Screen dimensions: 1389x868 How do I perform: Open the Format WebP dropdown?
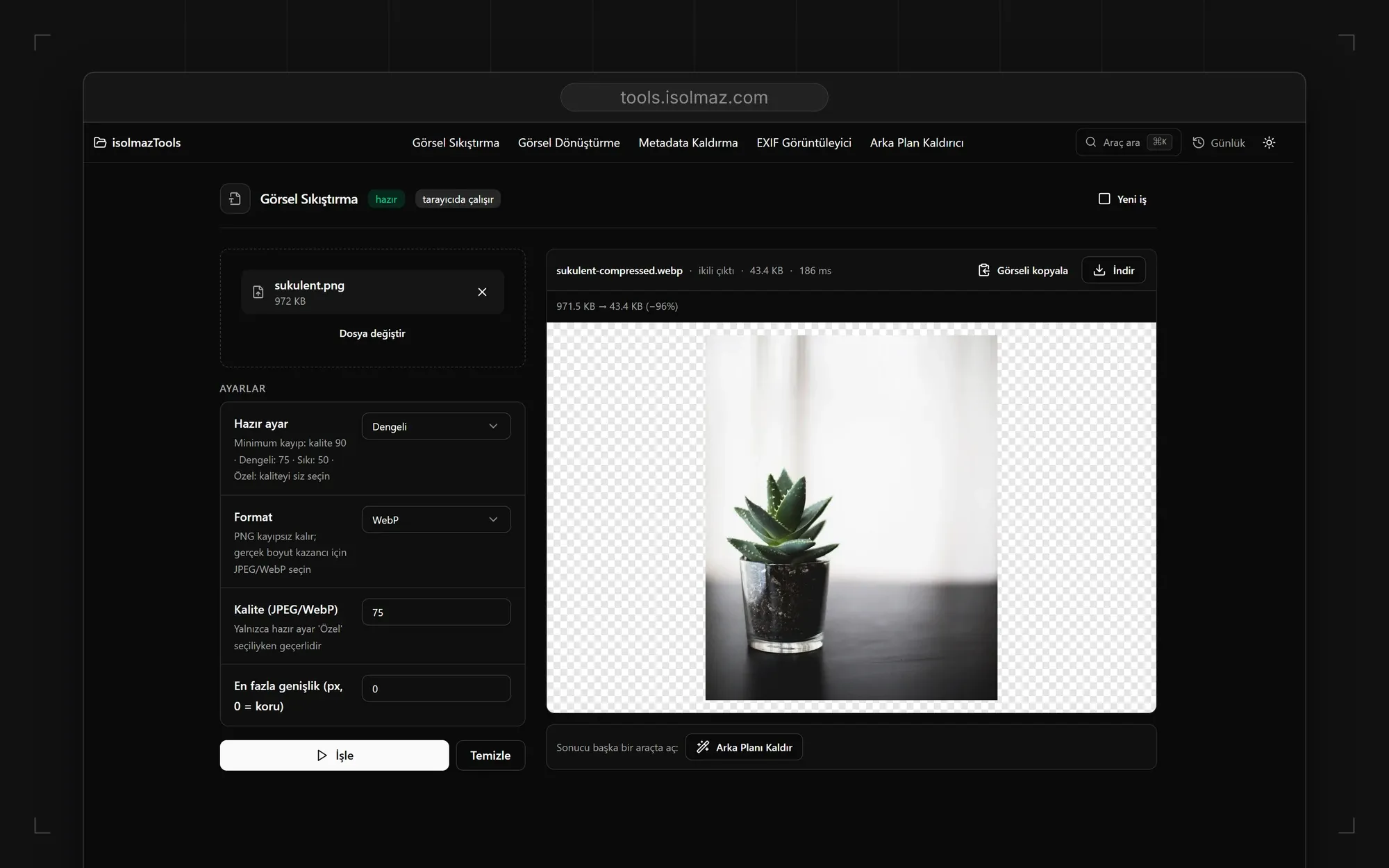coord(436,519)
